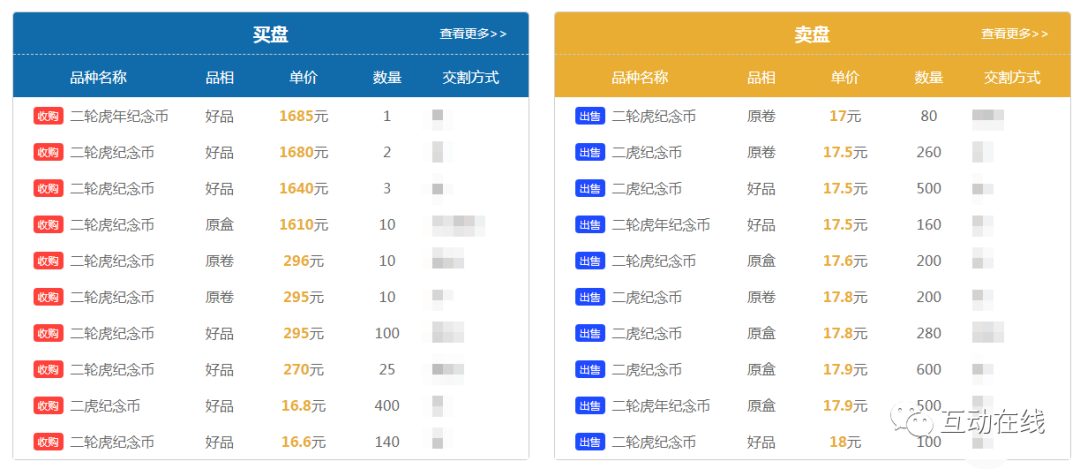Click 收购 badge in the 296元 row
The image size is (1080, 469).
coord(48,261)
